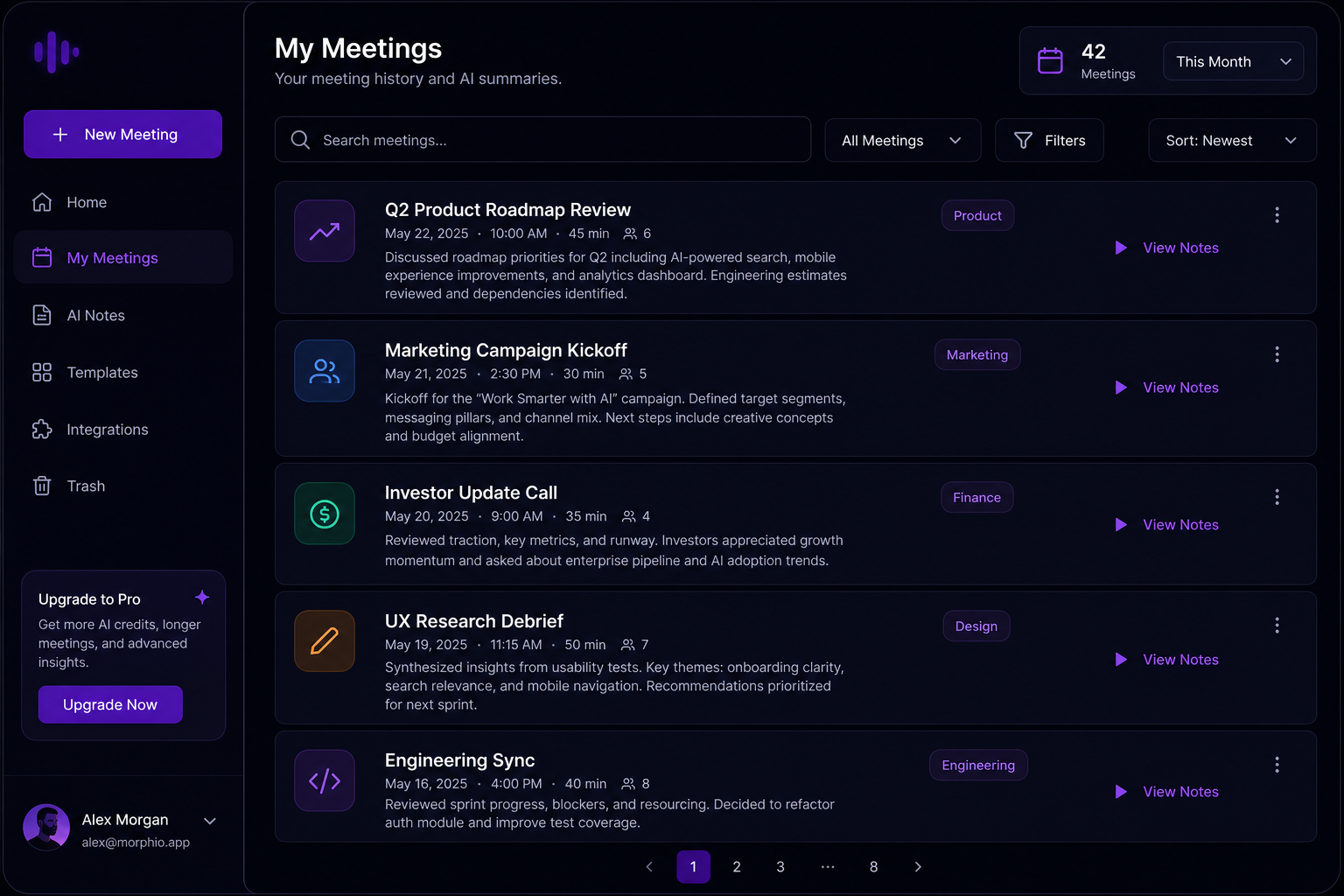Click the alex@morphio.app email text

[136, 843]
